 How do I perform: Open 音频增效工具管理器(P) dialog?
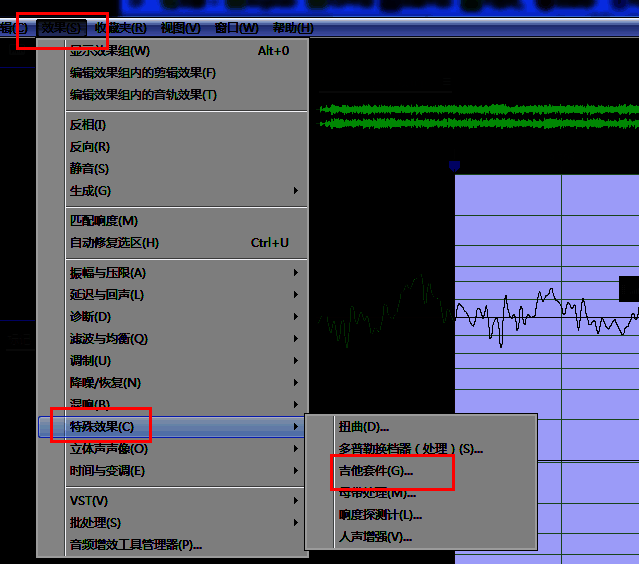136,545
